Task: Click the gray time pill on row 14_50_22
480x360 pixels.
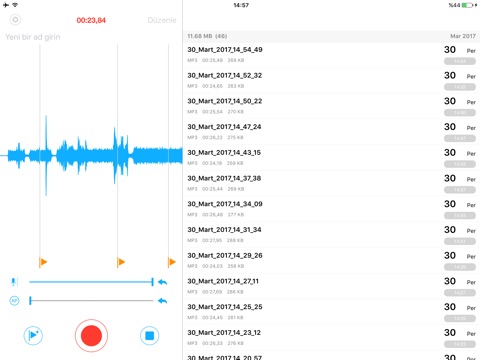Action: 460,113
